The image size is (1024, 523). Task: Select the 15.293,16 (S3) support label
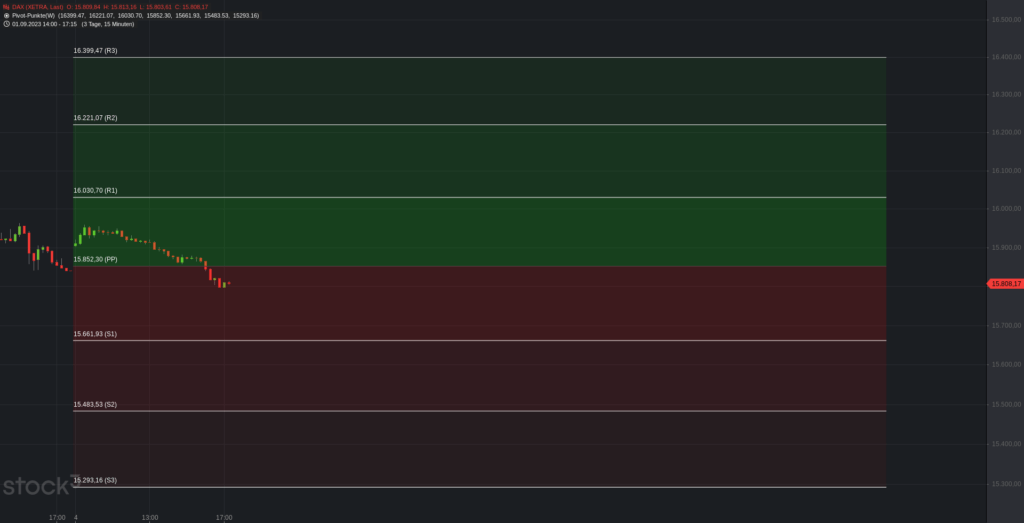tap(96, 480)
